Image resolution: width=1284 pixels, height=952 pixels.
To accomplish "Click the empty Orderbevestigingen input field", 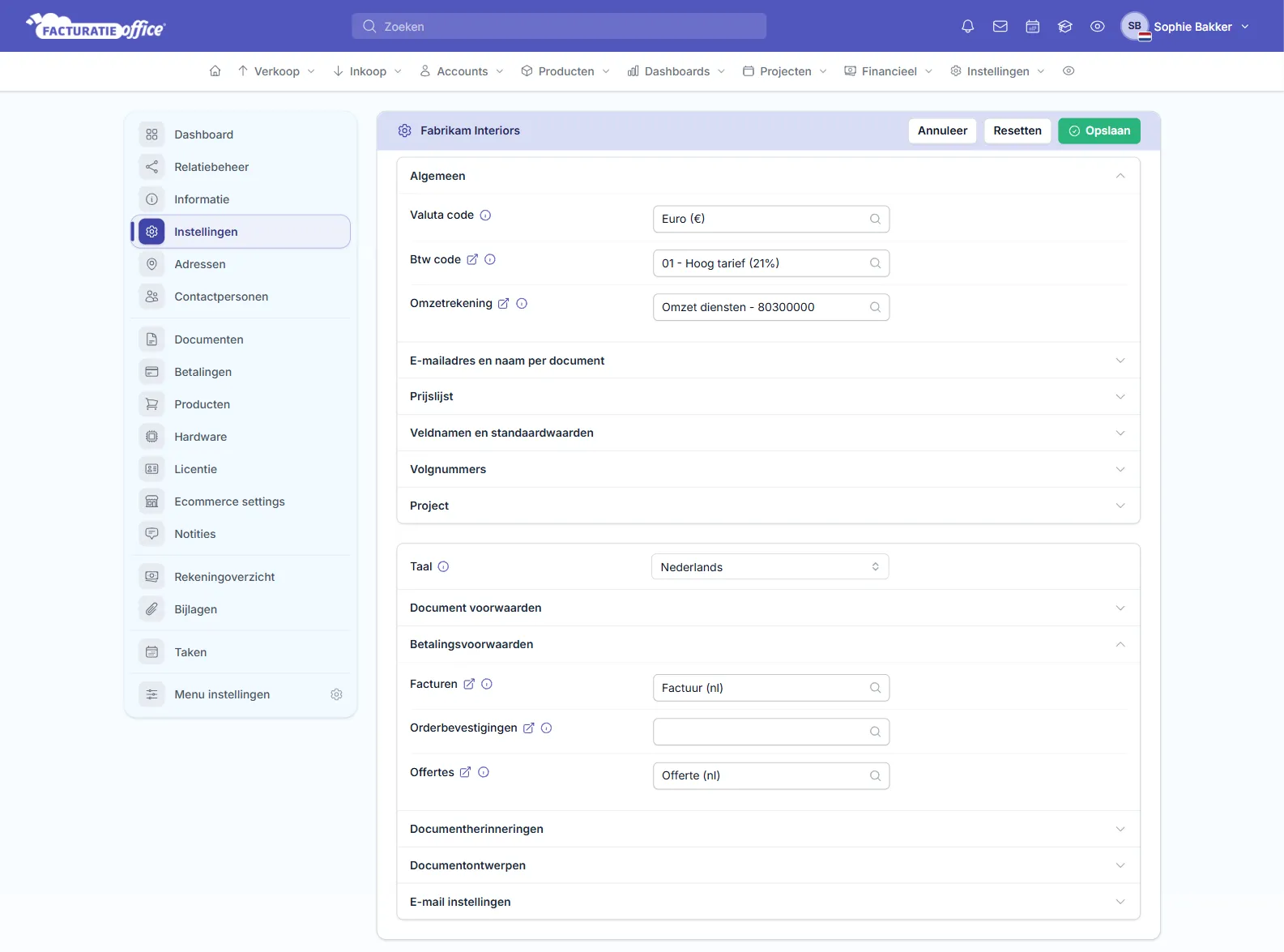I will (x=771, y=732).
